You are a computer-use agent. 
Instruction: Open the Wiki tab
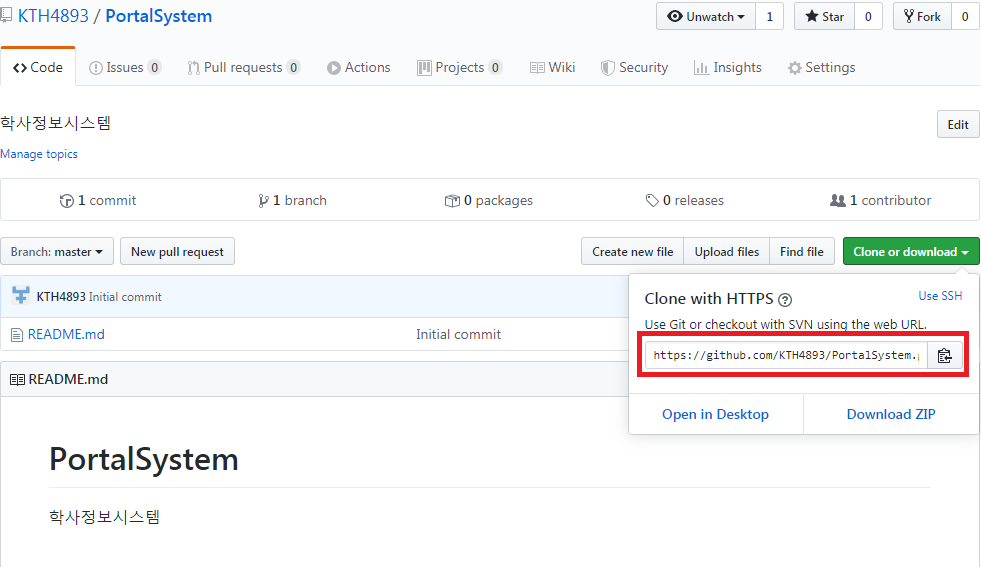[552, 68]
